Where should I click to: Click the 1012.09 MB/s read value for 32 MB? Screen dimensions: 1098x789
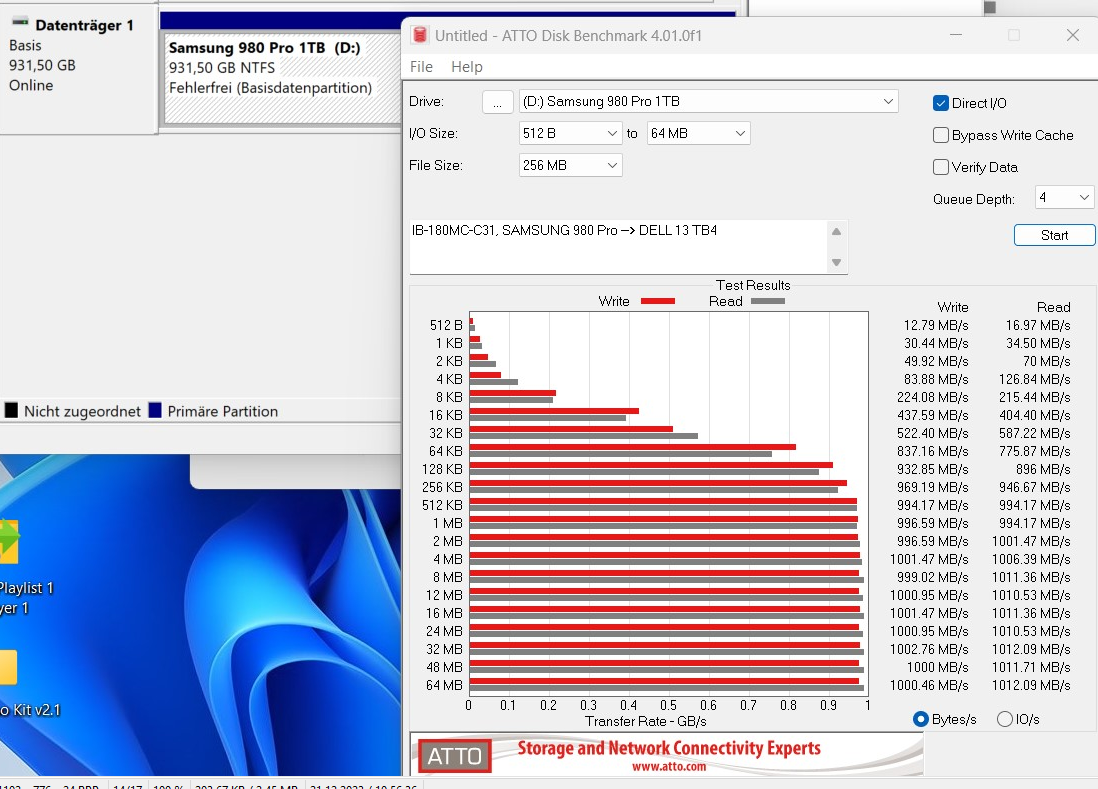(1031, 649)
